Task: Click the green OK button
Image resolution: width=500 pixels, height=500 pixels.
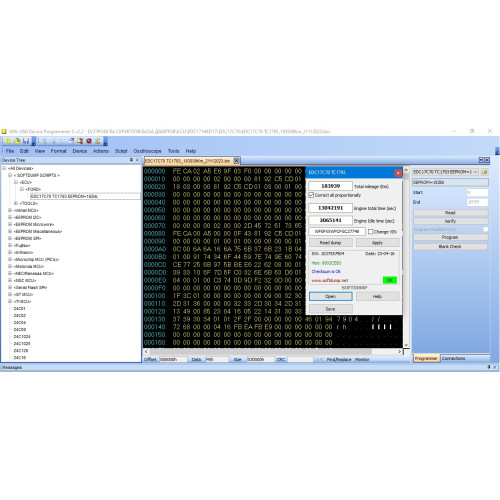Action: click(390, 280)
